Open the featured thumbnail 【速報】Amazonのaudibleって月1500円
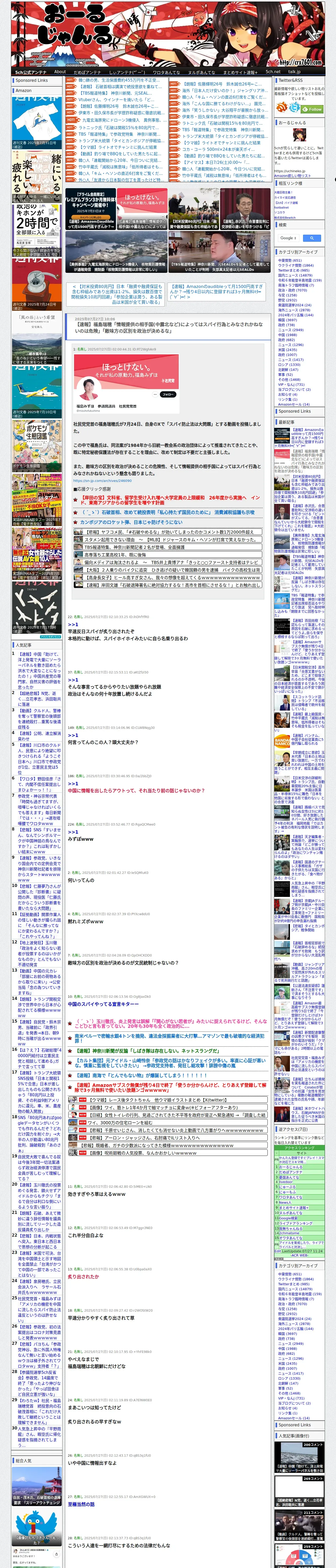 [x=90, y=209]
